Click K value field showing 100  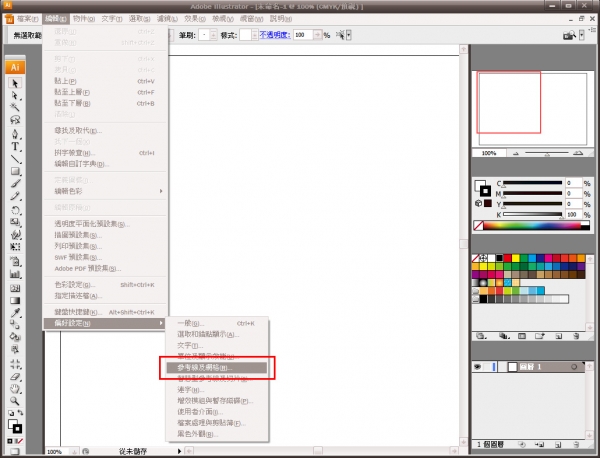coord(574,215)
